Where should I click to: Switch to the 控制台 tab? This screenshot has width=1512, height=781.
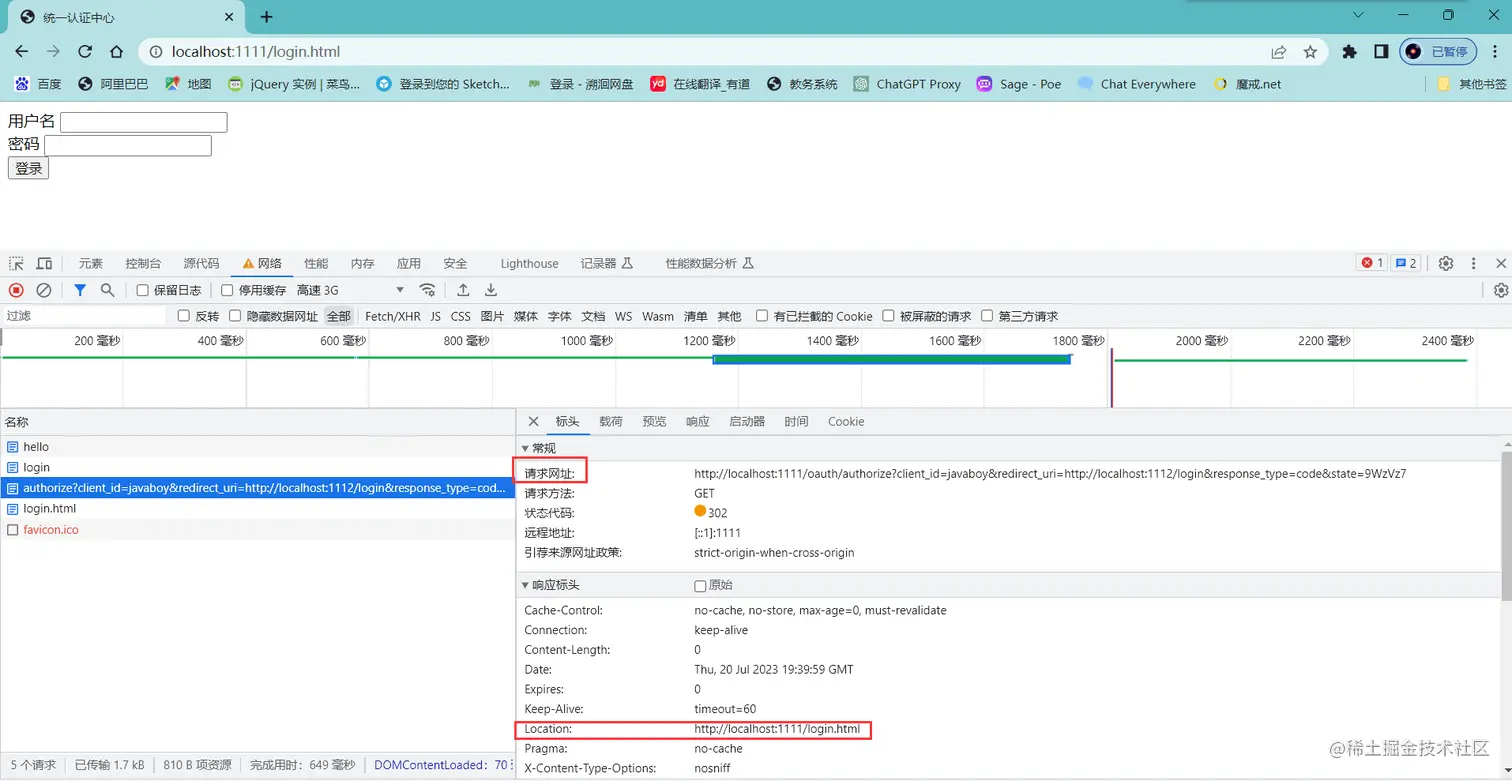click(x=143, y=264)
